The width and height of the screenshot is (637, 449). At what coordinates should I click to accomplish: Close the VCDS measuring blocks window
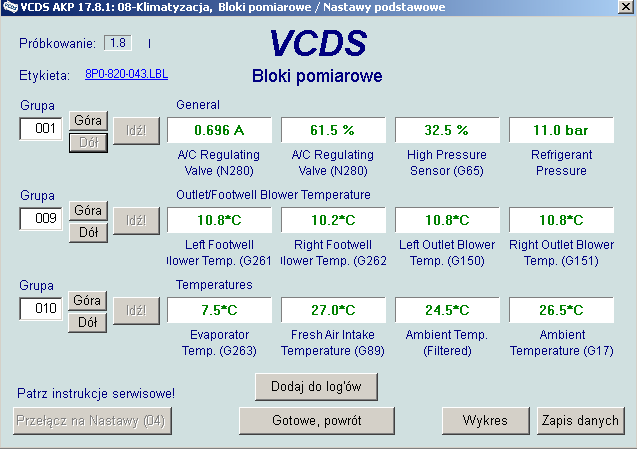click(x=626, y=7)
